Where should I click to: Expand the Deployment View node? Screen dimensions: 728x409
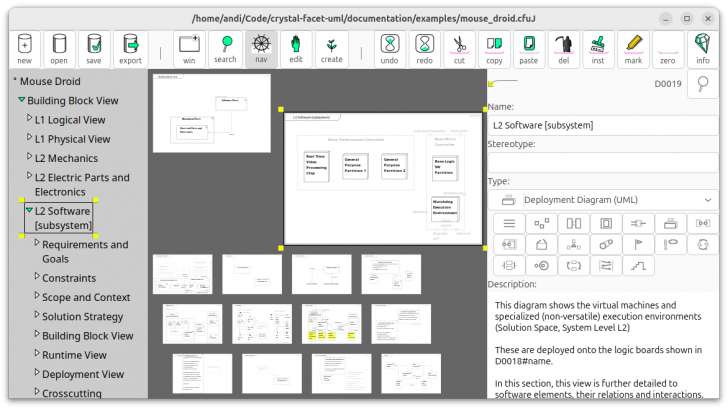[x=37, y=372]
